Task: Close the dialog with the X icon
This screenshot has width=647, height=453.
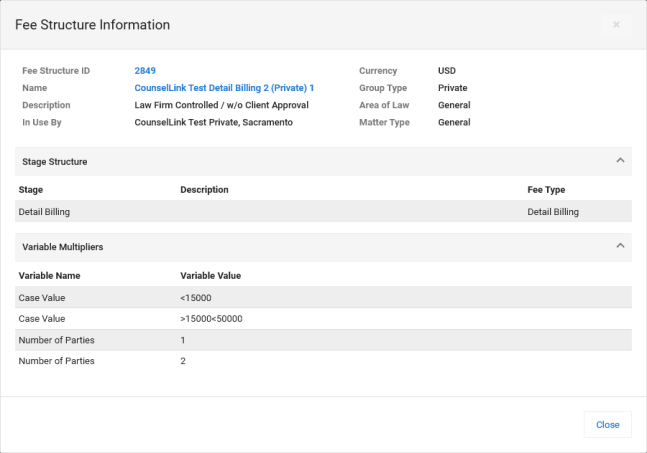Action: (x=616, y=24)
